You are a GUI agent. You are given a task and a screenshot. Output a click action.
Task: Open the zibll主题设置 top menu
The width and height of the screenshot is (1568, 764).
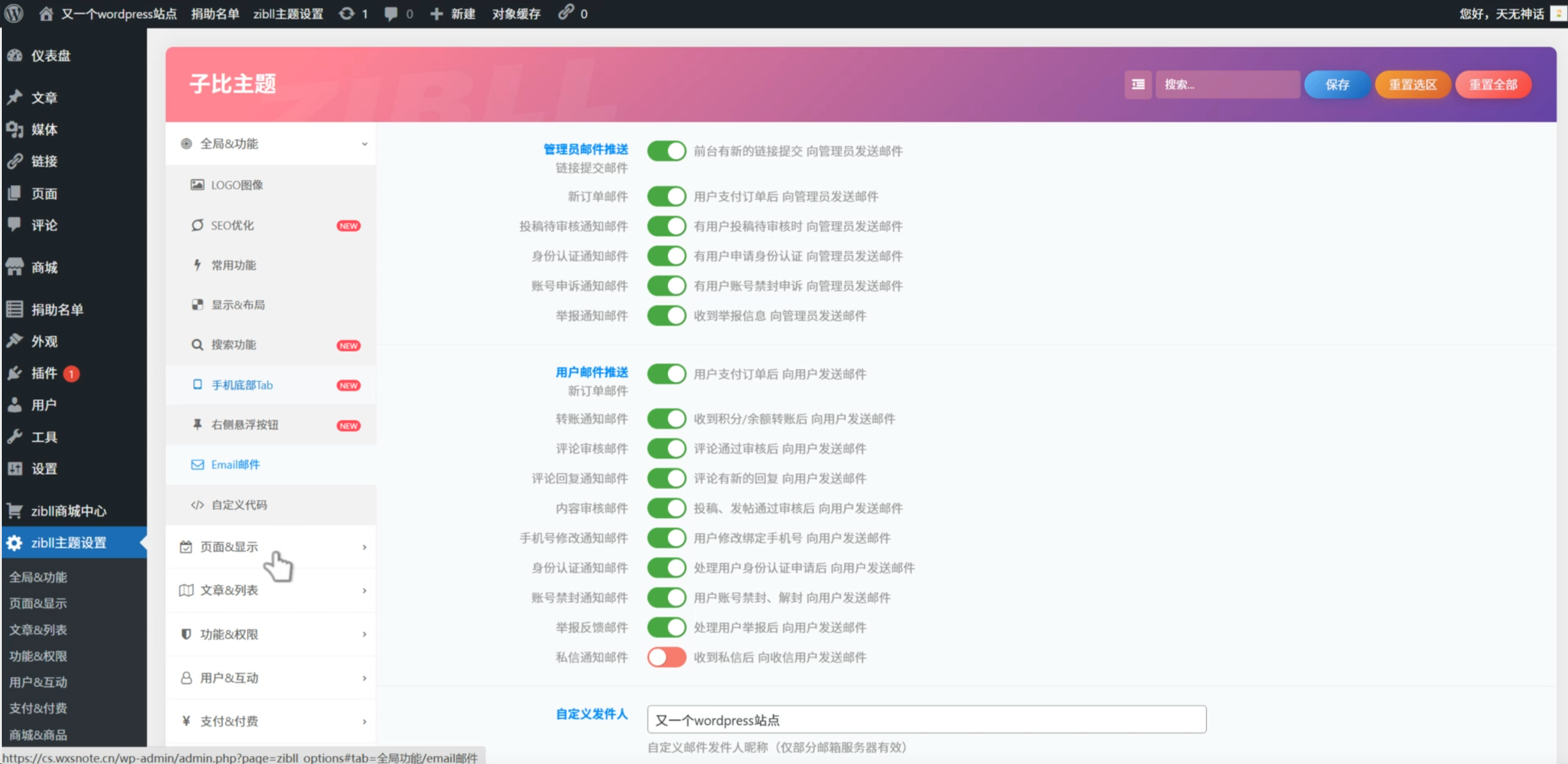click(x=289, y=14)
